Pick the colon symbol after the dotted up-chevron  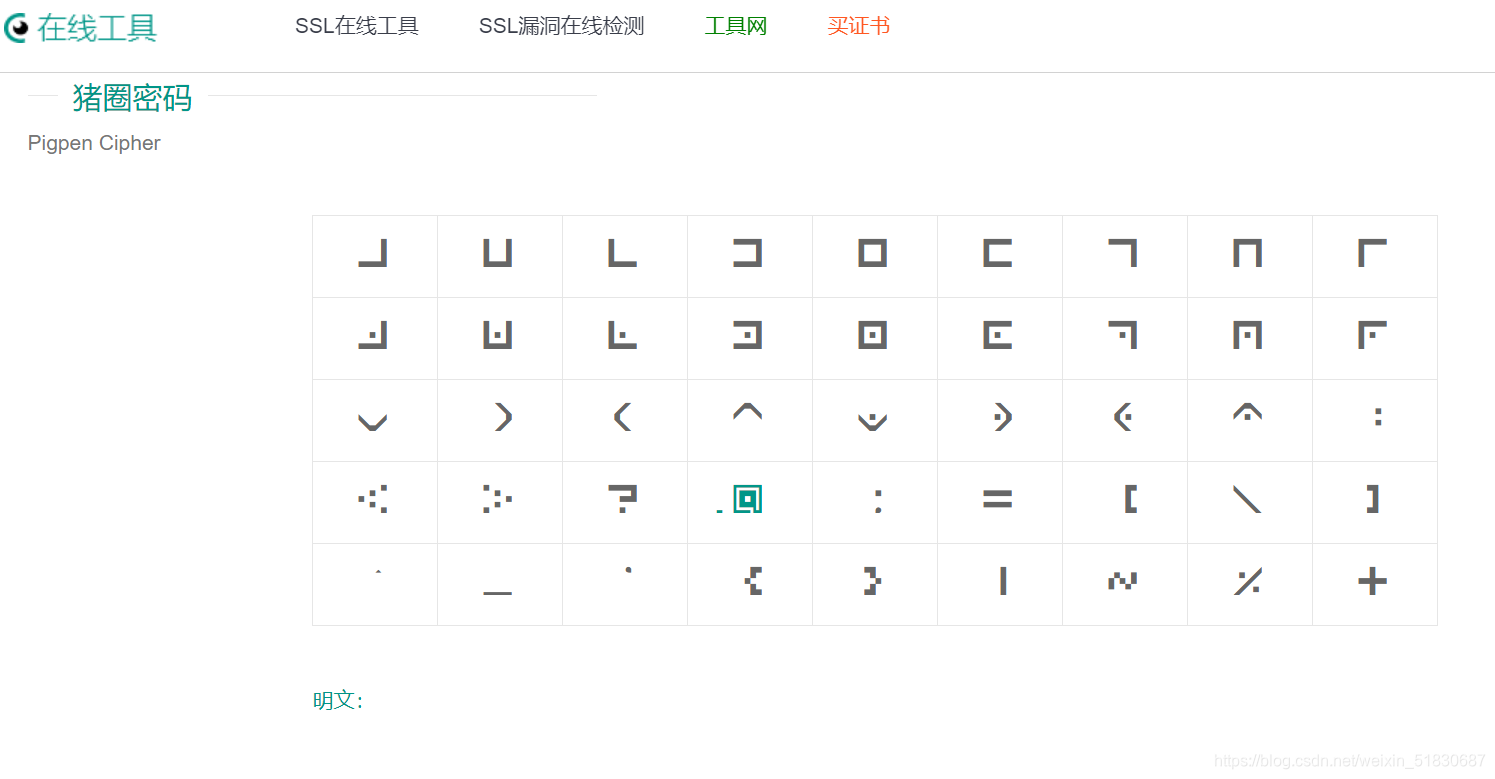click(x=1379, y=417)
